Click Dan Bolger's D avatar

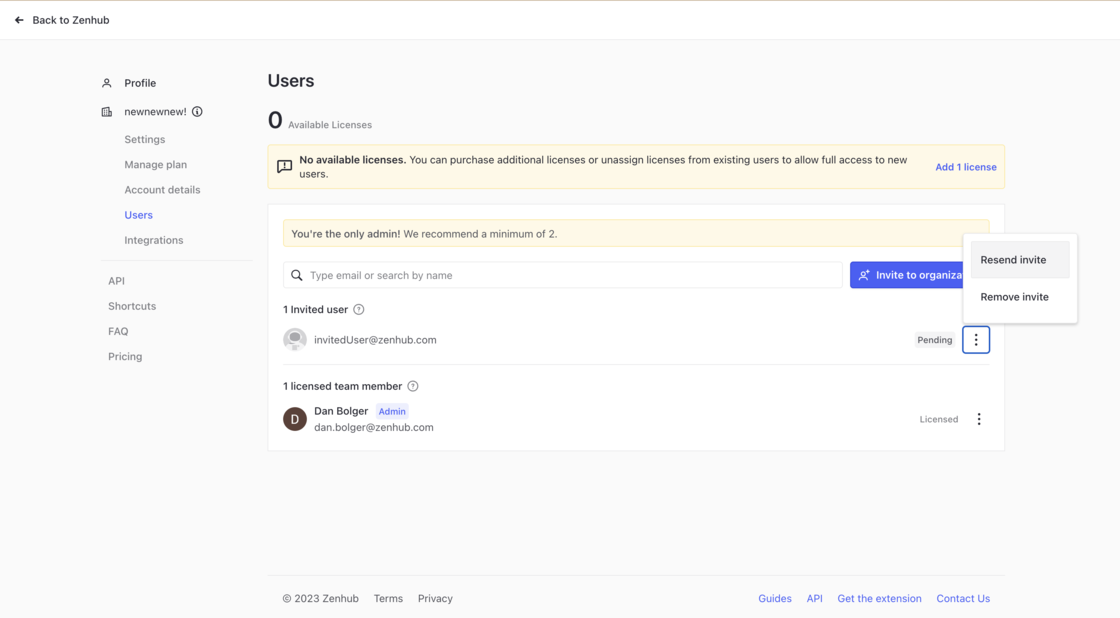pos(295,419)
